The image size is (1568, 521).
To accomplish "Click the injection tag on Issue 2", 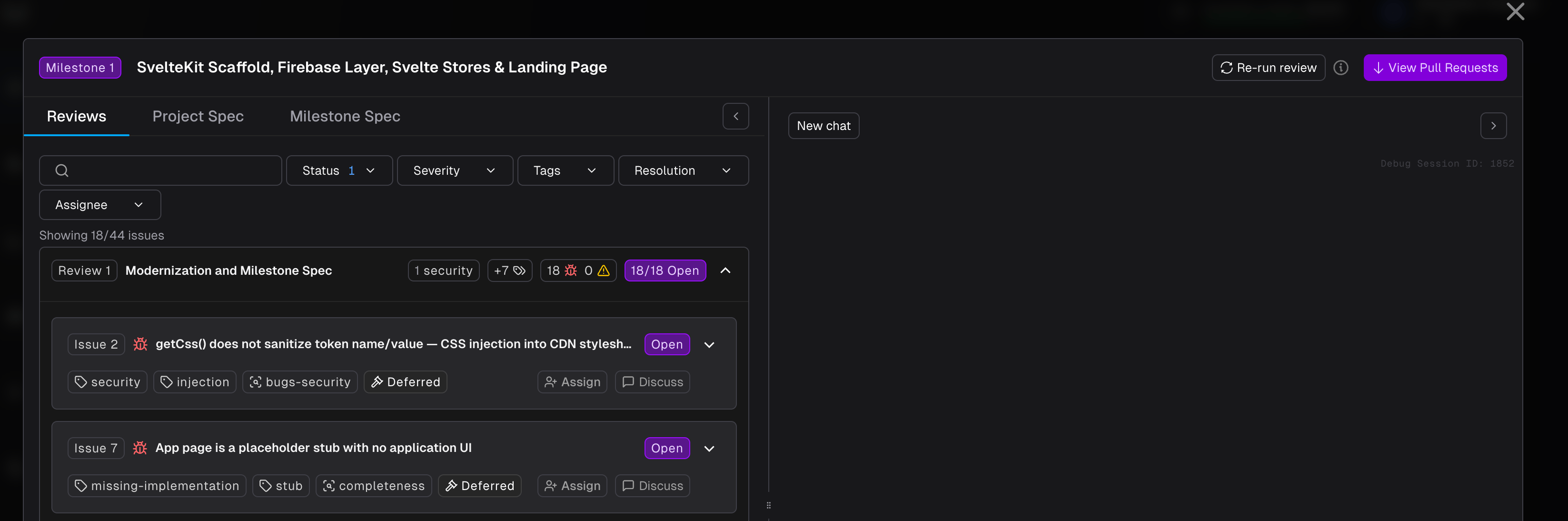I will click(x=195, y=382).
